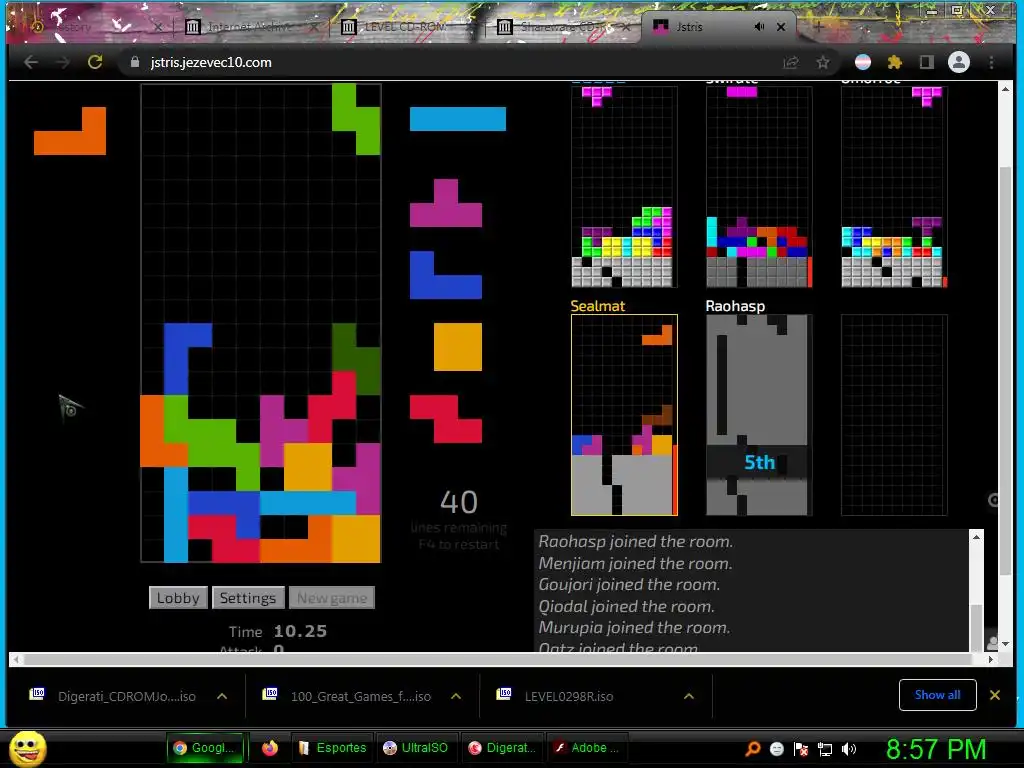Switch to the LEVEL CD-ROM tab
1024x768 pixels.
pyautogui.click(x=404, y=27)
